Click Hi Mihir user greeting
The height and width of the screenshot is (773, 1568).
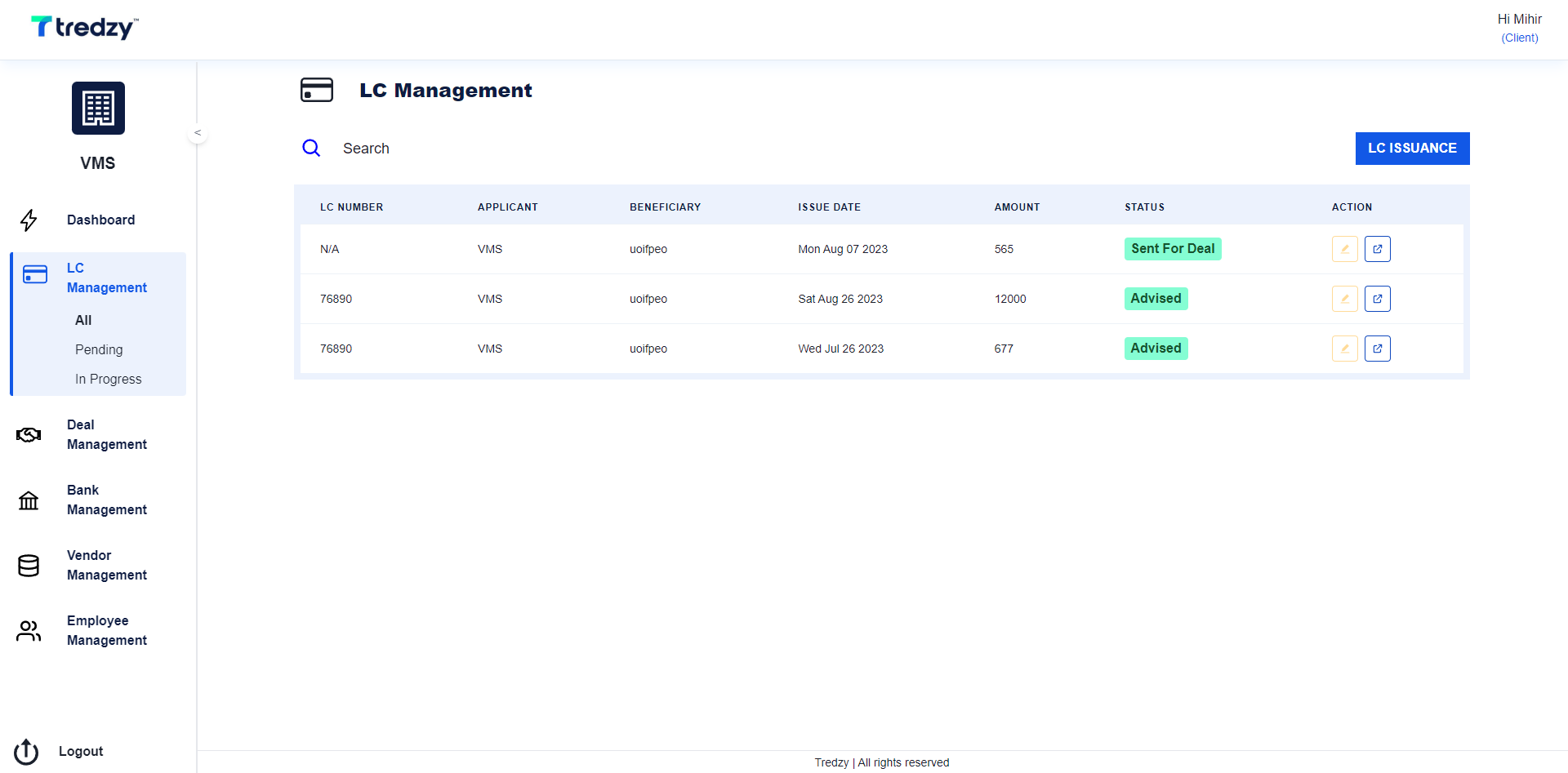pos(1520,20)
